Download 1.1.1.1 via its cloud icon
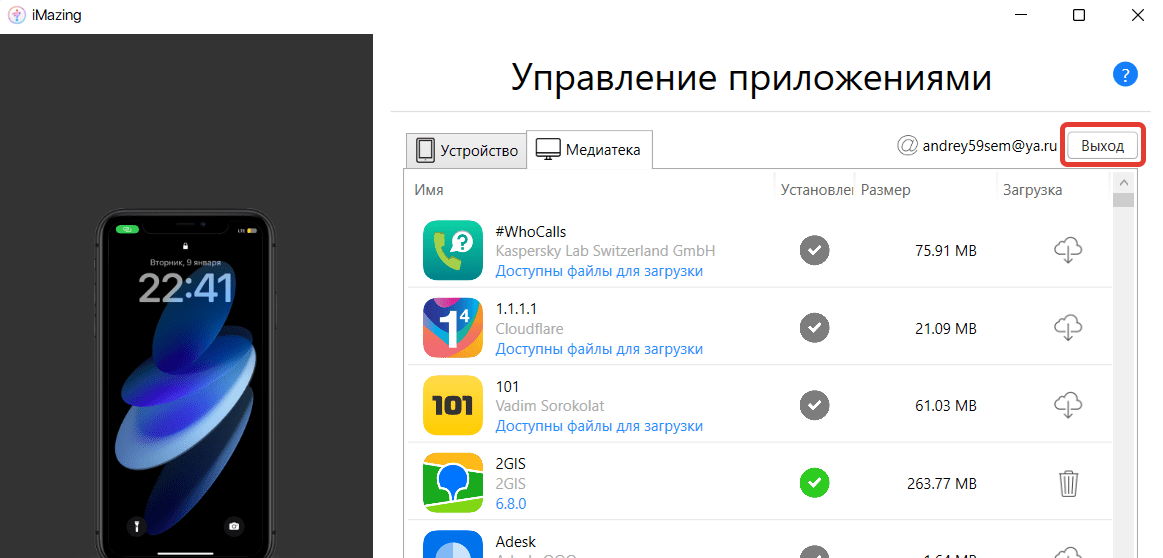 pos(1068,327)
